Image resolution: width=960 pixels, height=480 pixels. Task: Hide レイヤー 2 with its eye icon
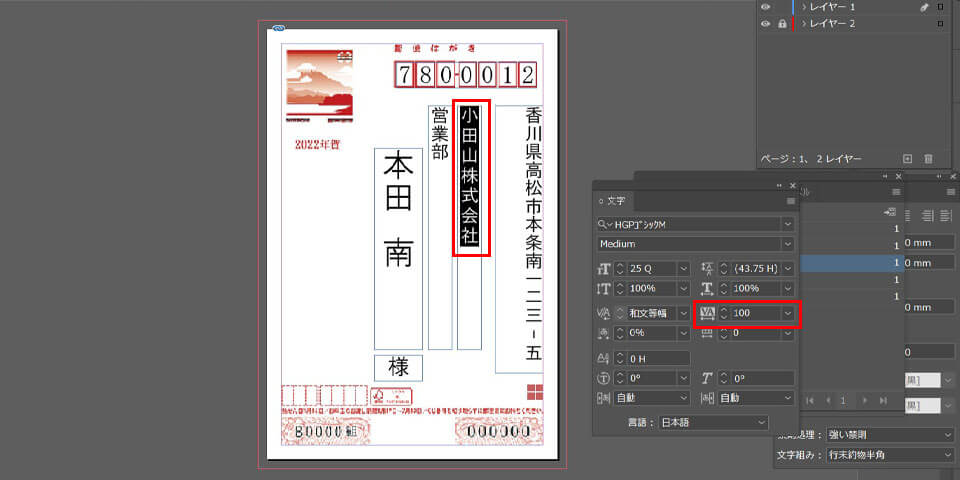pyautogui.click(x=766, y=23)
